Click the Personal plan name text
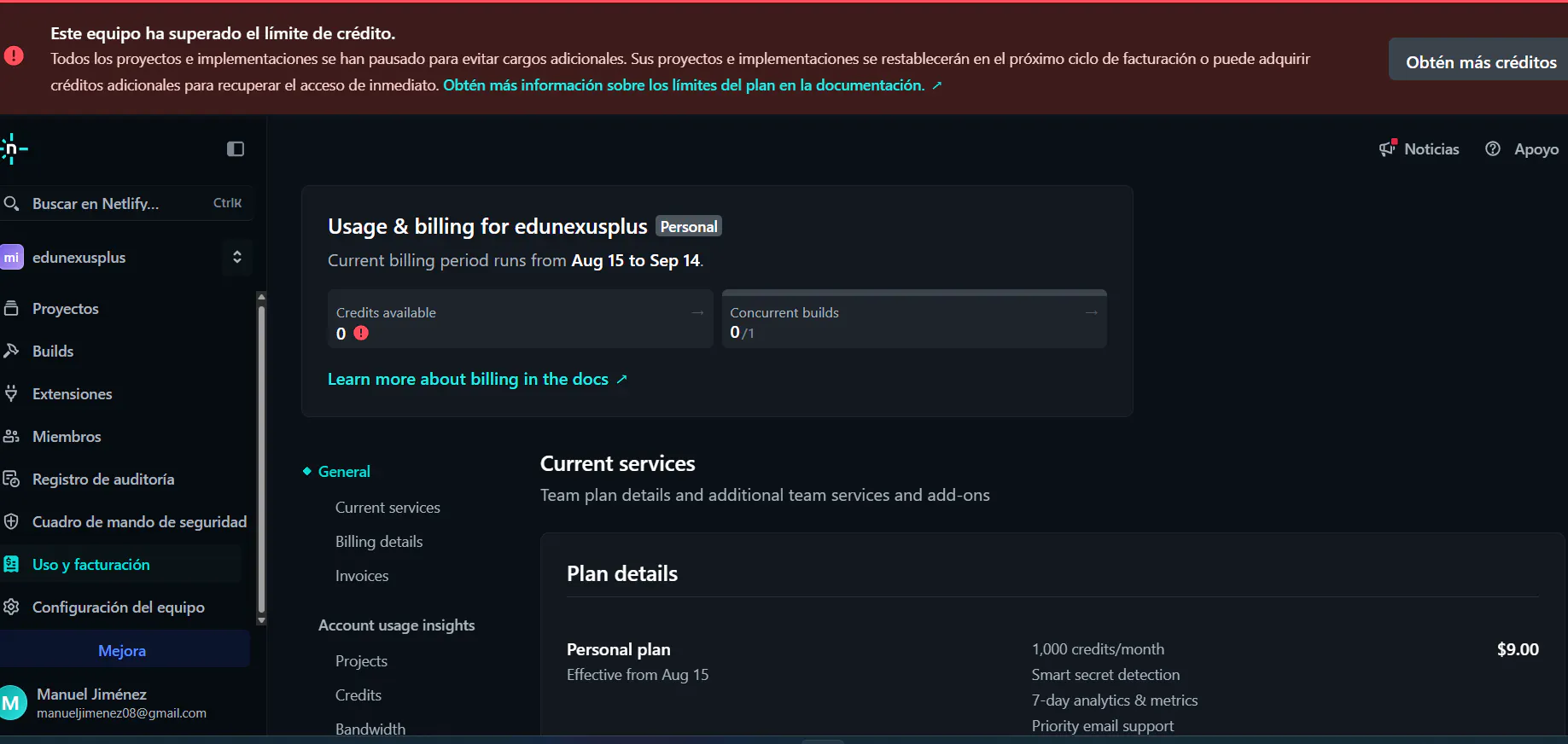Image resolution: width=1568 pixels, height=744 pixels. 619,649
